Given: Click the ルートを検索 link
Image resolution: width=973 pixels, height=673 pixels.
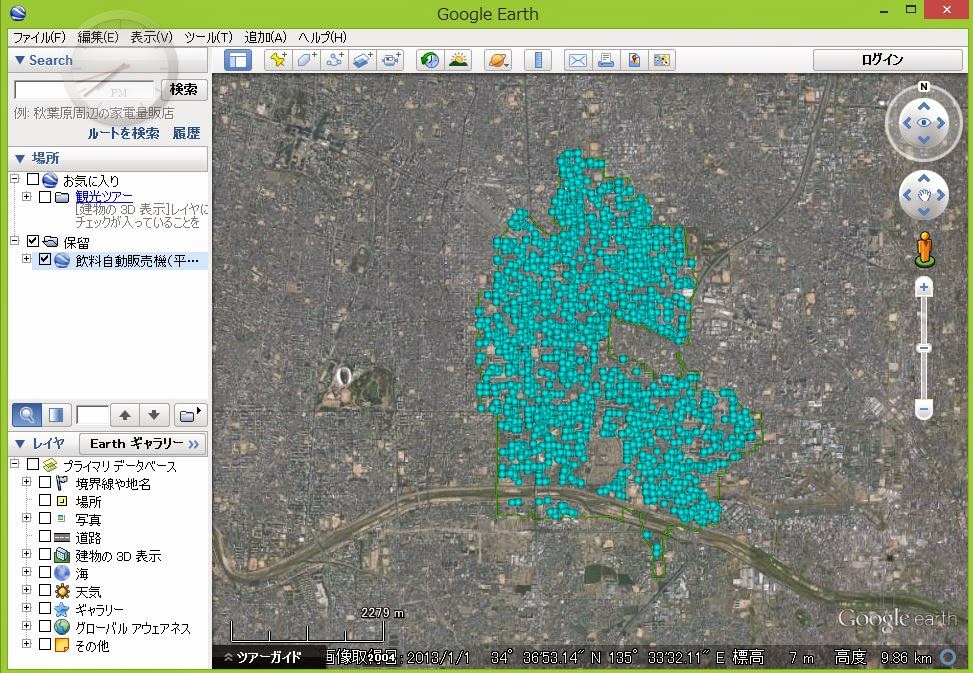Looking at the screenshot, I should [123, 133].
